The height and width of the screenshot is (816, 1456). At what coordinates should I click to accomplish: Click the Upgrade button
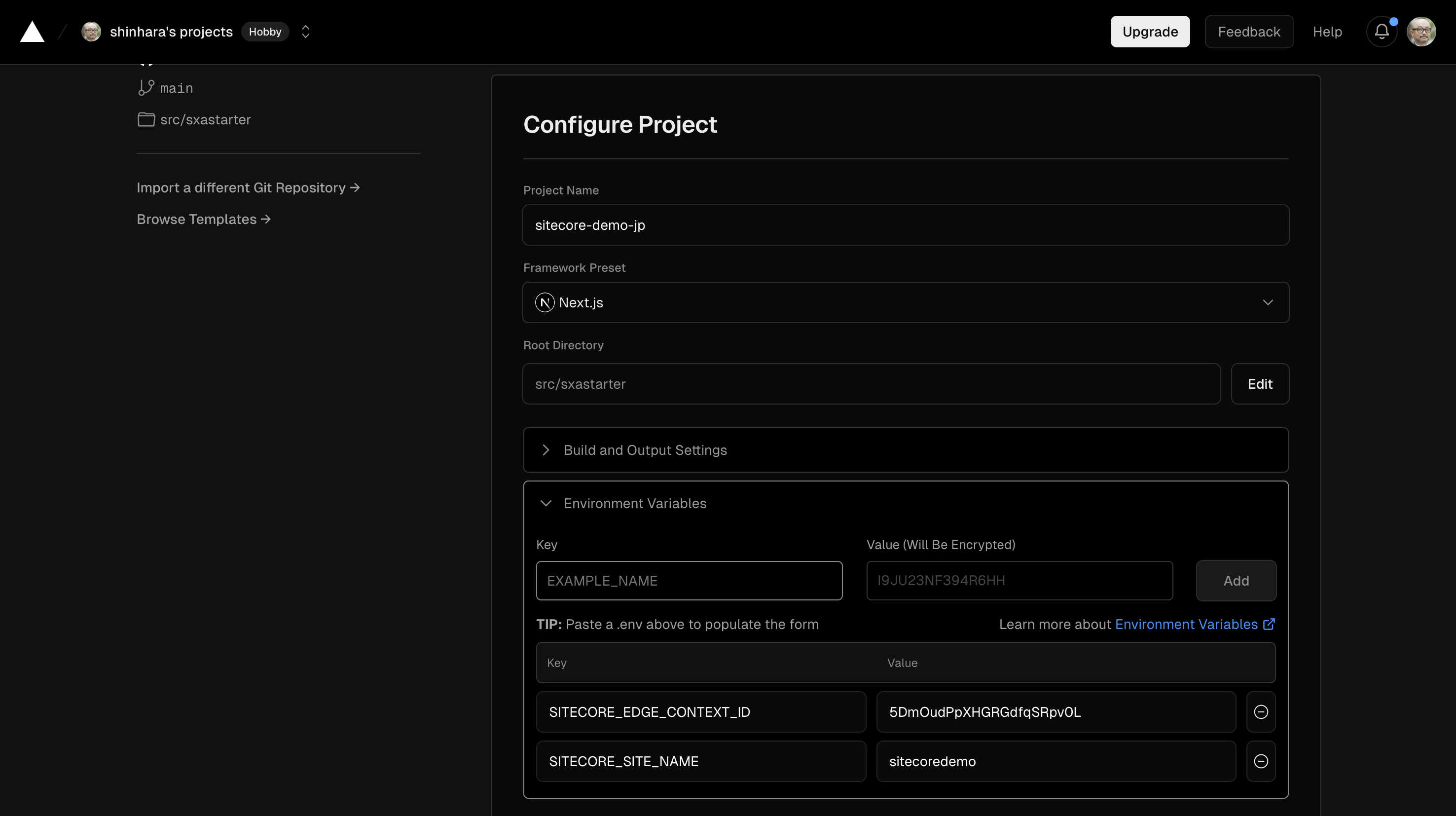point(1150,32)
